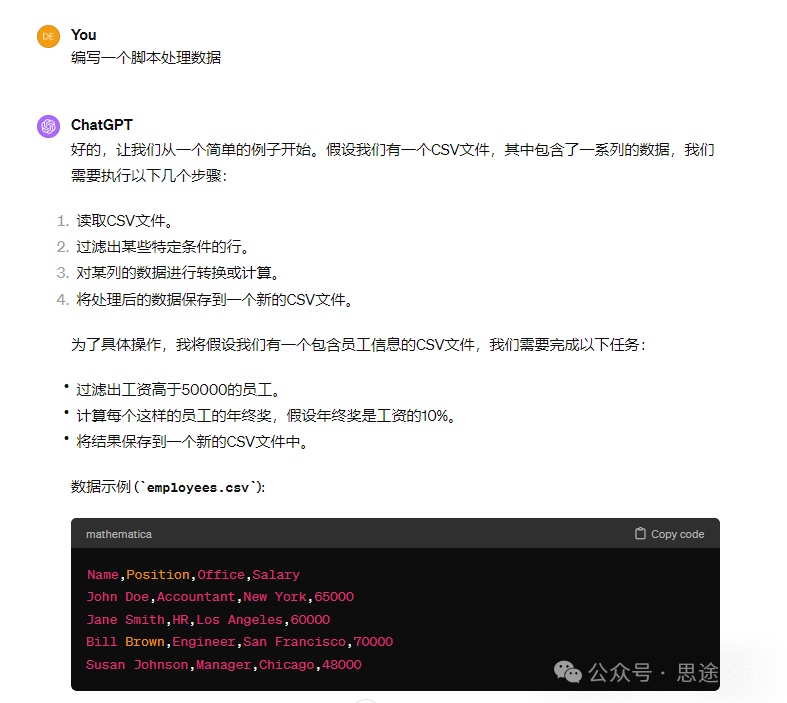Select numbered step 3 about converting column data
Image resolution: width=787 pixels, height=703 pixels.
[x=177, y=273]
